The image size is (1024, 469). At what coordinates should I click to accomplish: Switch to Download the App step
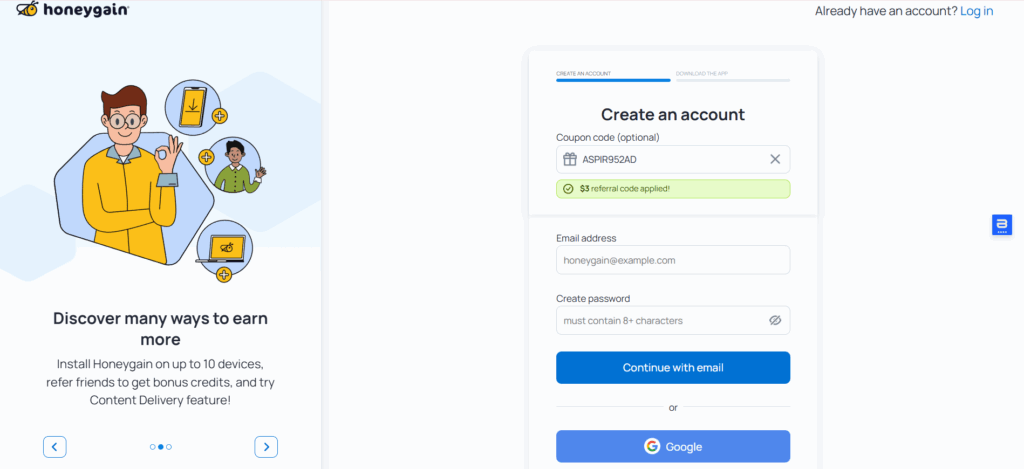point(732,74)
